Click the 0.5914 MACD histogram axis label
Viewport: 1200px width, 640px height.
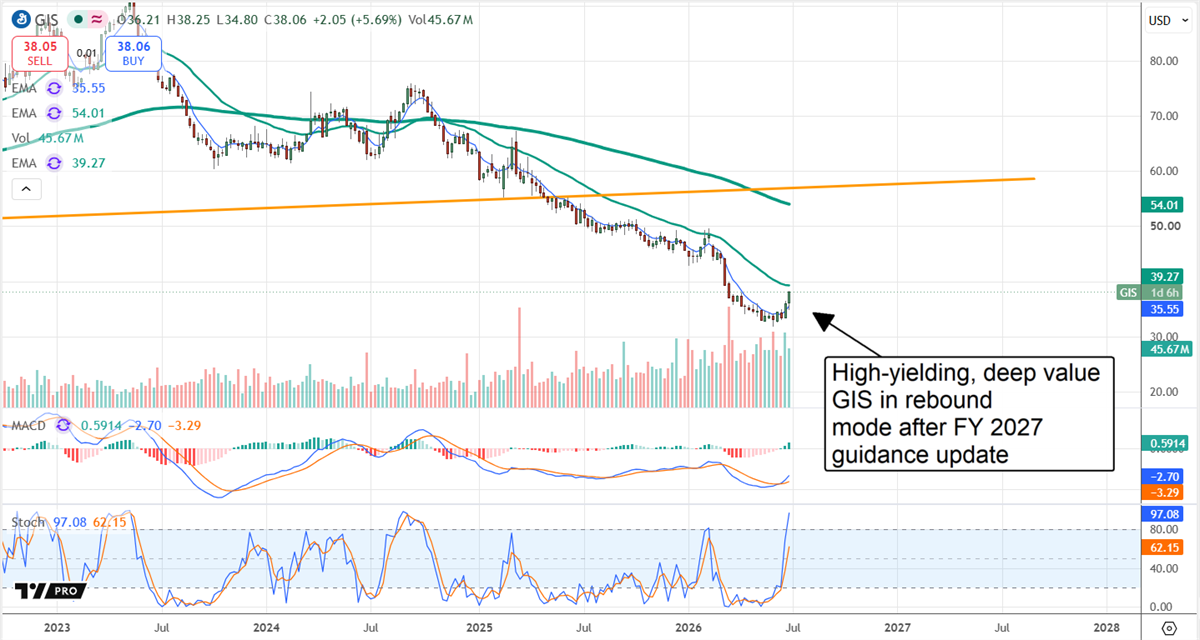coord(1166,444)
